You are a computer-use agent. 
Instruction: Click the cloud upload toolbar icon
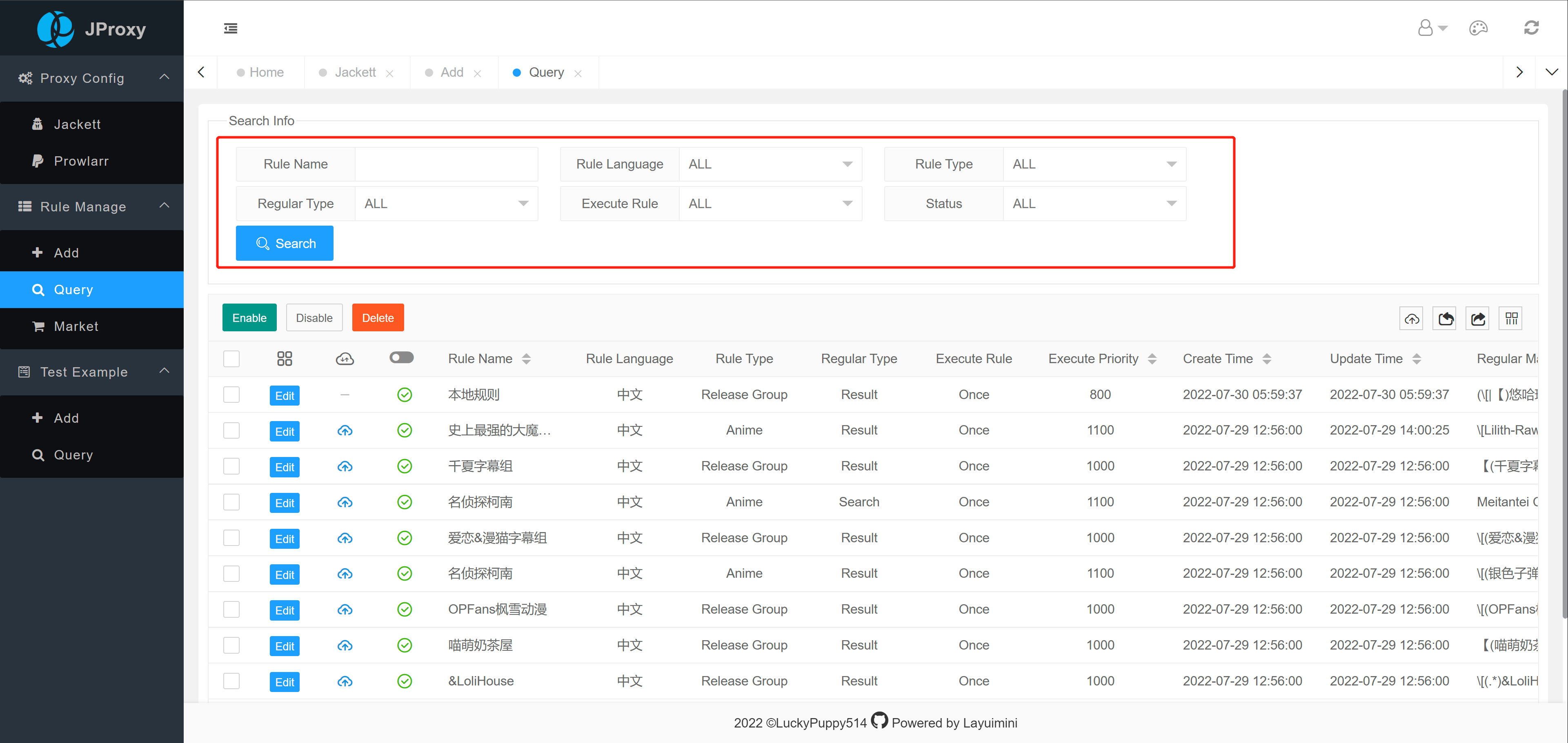point(1412,318)
